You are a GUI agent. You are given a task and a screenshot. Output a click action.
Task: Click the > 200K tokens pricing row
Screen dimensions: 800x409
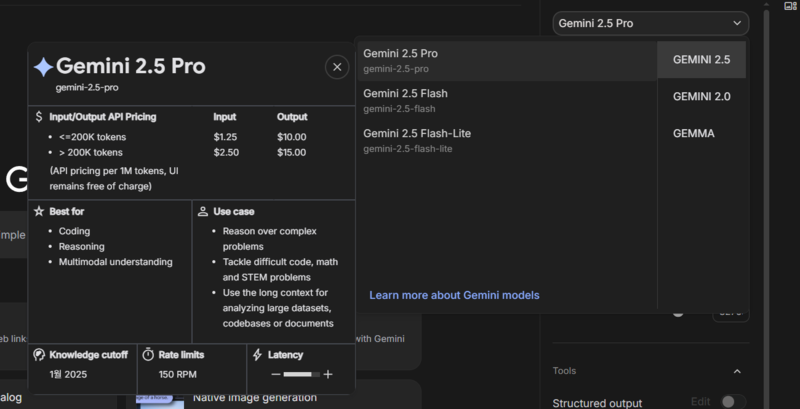tap(91, 152)
